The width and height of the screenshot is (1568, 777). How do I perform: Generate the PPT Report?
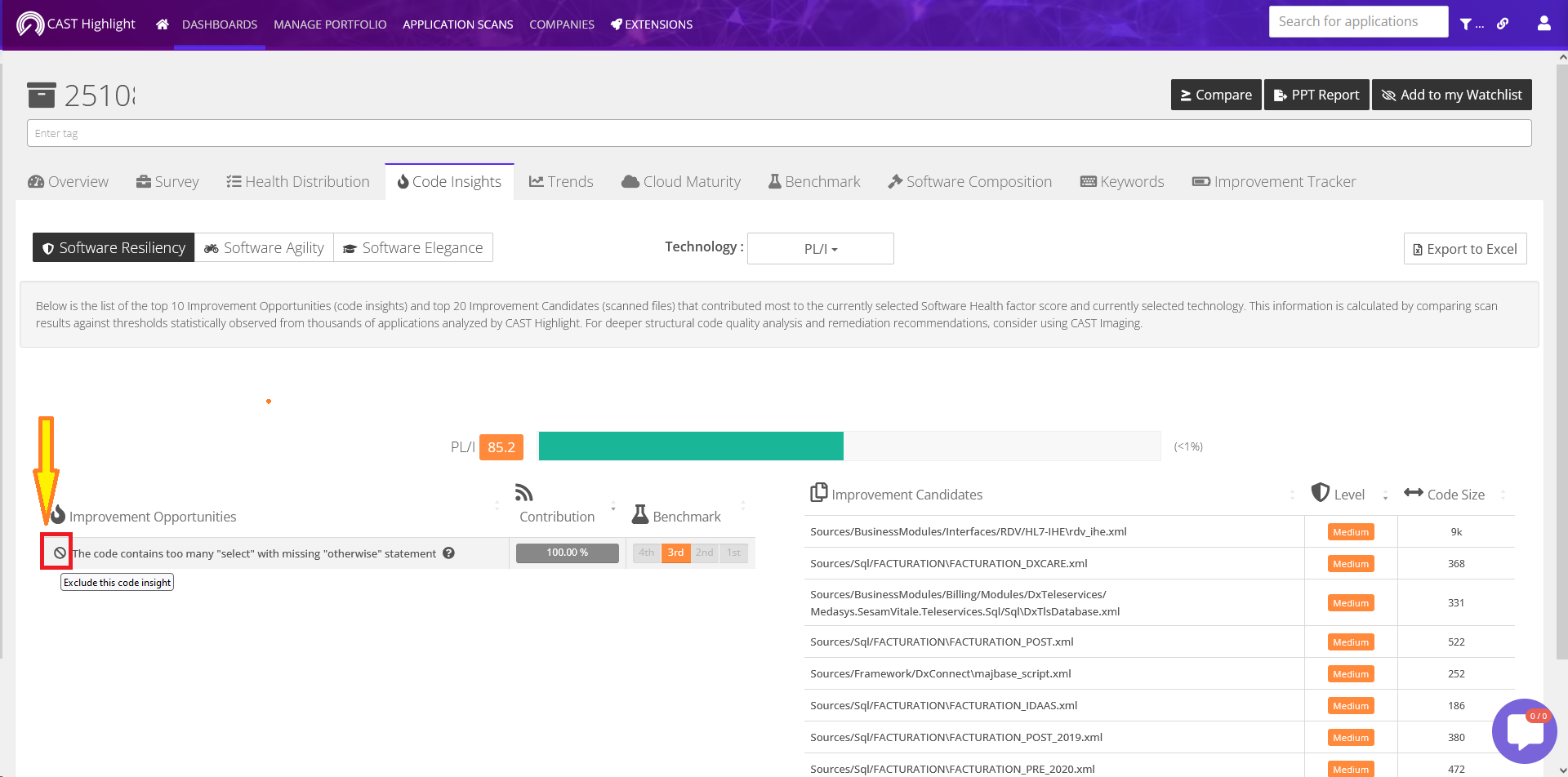1316,95
